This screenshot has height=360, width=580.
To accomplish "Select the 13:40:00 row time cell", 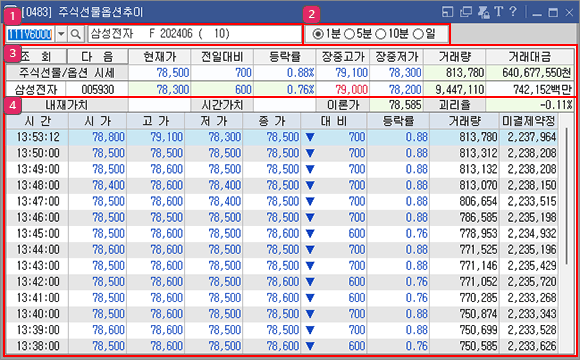I will pos(37,314).
